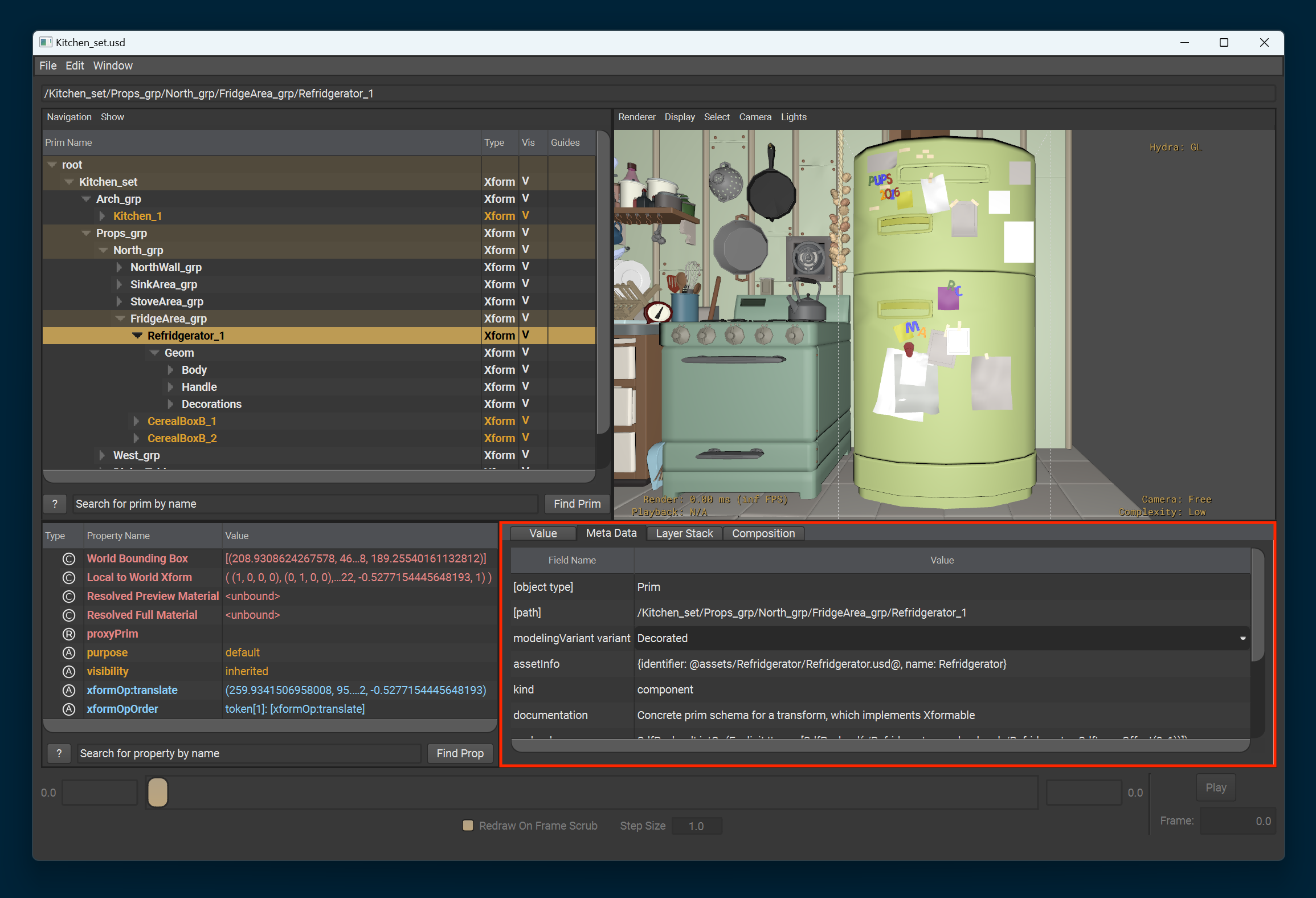Expand the Kitchen_1 node arrow

click(102, 216)
